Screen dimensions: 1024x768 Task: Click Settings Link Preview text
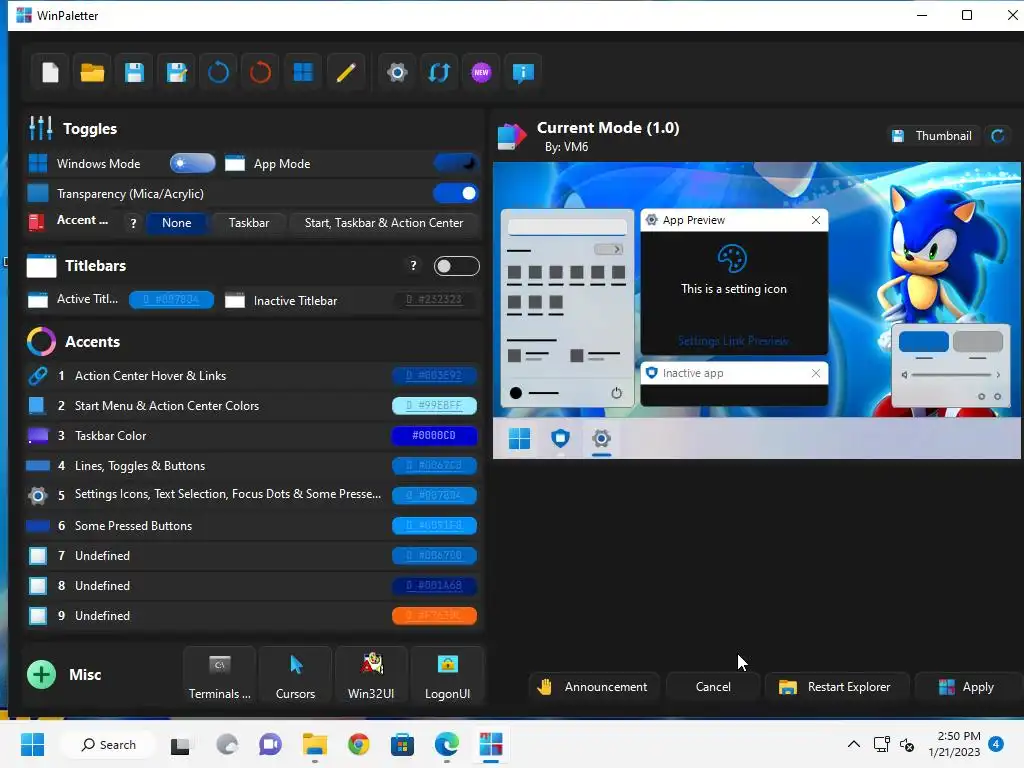point(733,341)
